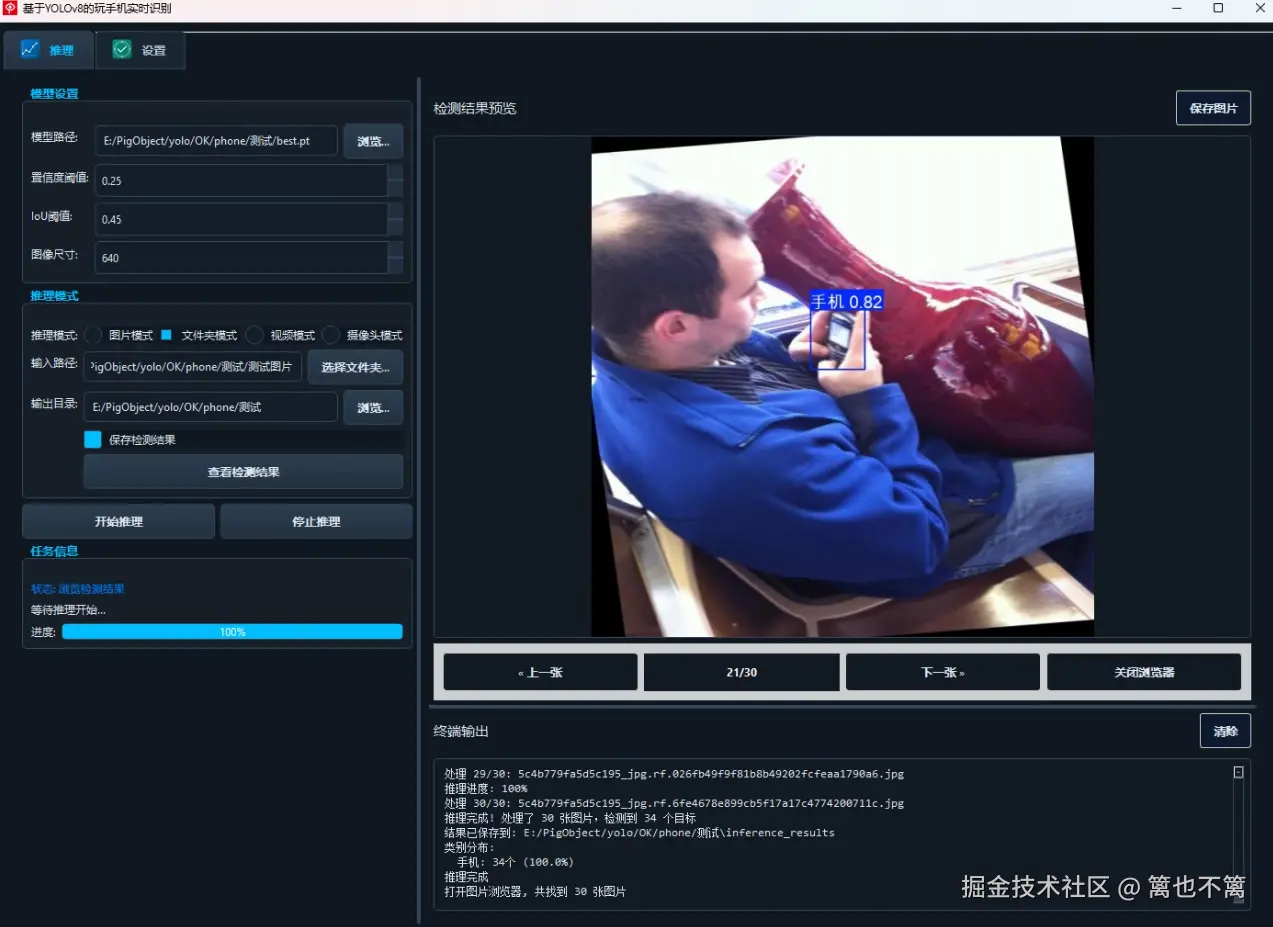Switch to the 设置 tab

pos(140,48)
